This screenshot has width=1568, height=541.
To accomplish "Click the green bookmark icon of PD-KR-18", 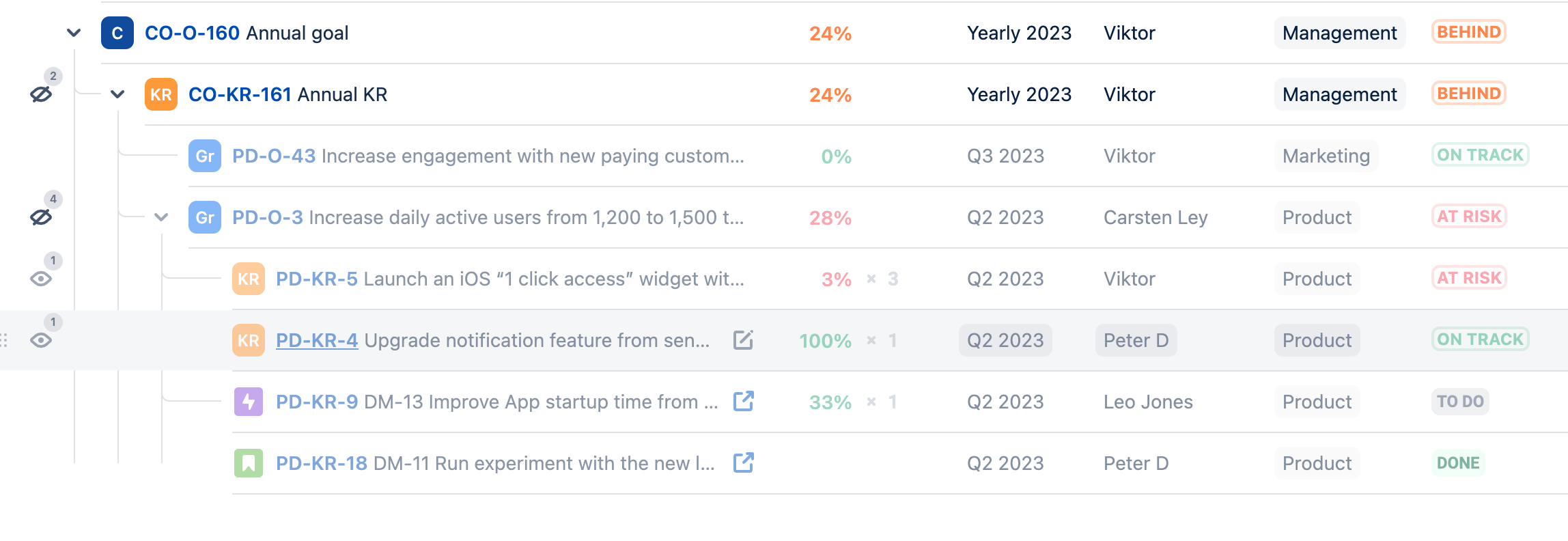I will coord(249,463).
